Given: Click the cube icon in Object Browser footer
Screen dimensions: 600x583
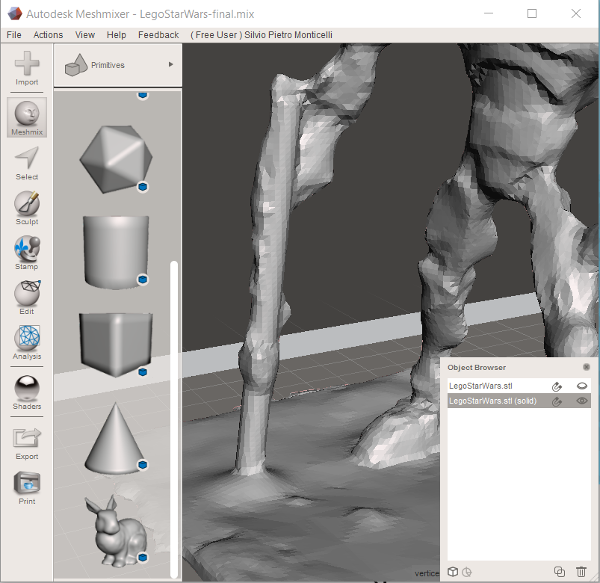Looking at the screenshot, I should click(453, 572).
